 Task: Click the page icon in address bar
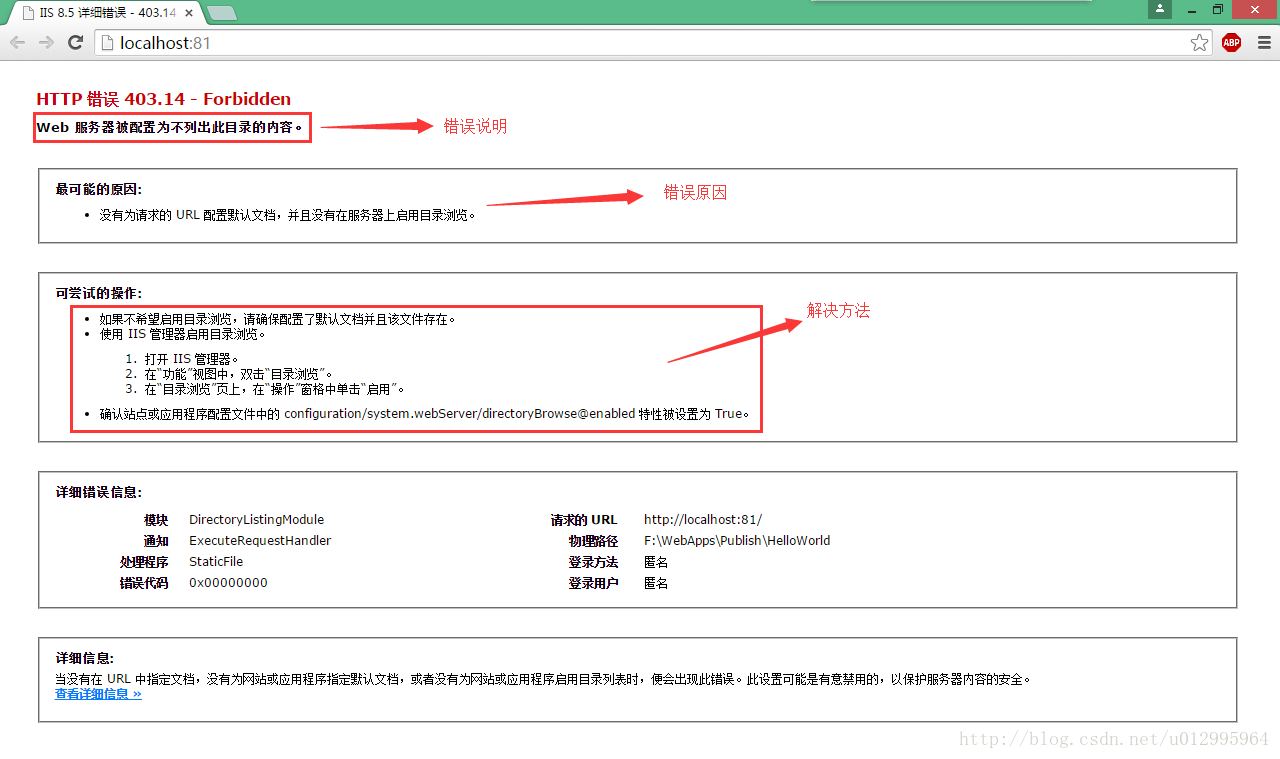pyautogui.click(x=108, y=43)
